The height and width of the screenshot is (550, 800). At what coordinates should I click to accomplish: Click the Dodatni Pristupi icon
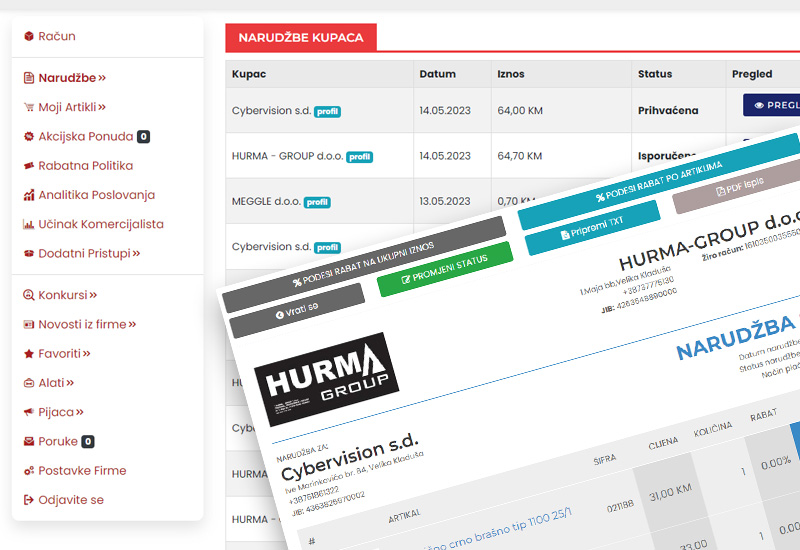coord(29,253)
